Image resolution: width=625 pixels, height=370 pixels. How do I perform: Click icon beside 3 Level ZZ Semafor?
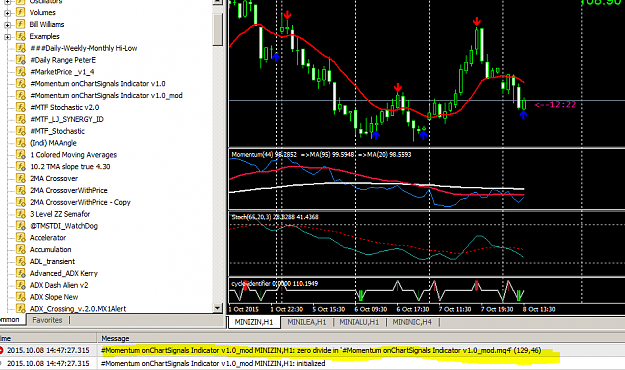(21, 214)
